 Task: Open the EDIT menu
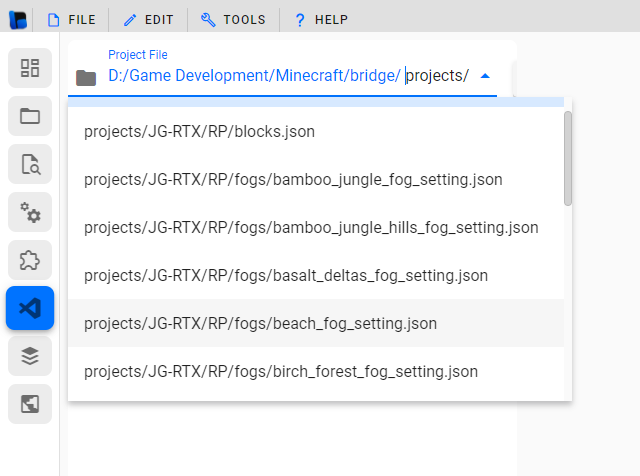[x=148, y=20]
